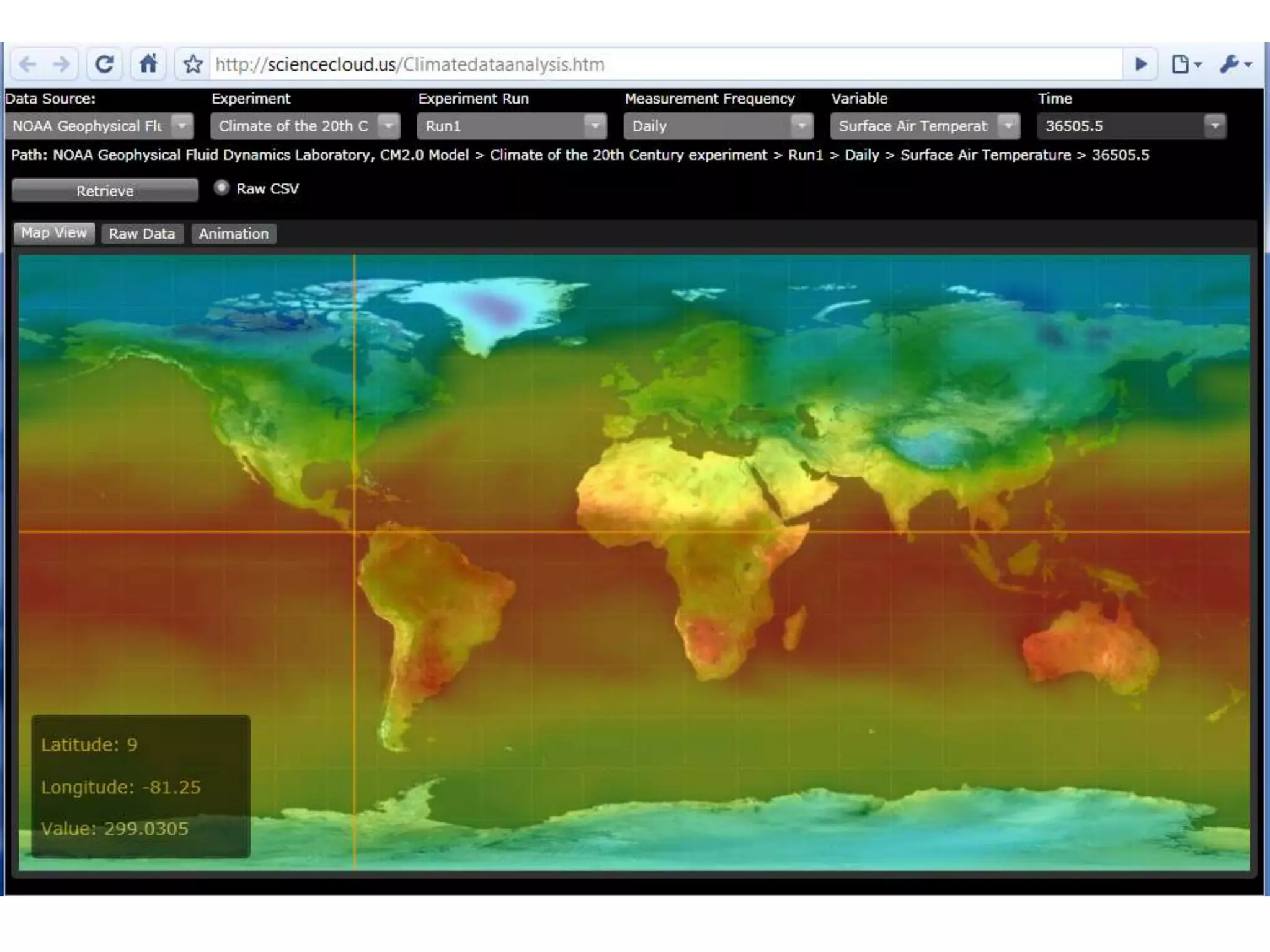Expand the Variable Surface Air Temperature dropdown
The width and height of the screenshot is (1270, 952).
tap(1008, 126)
